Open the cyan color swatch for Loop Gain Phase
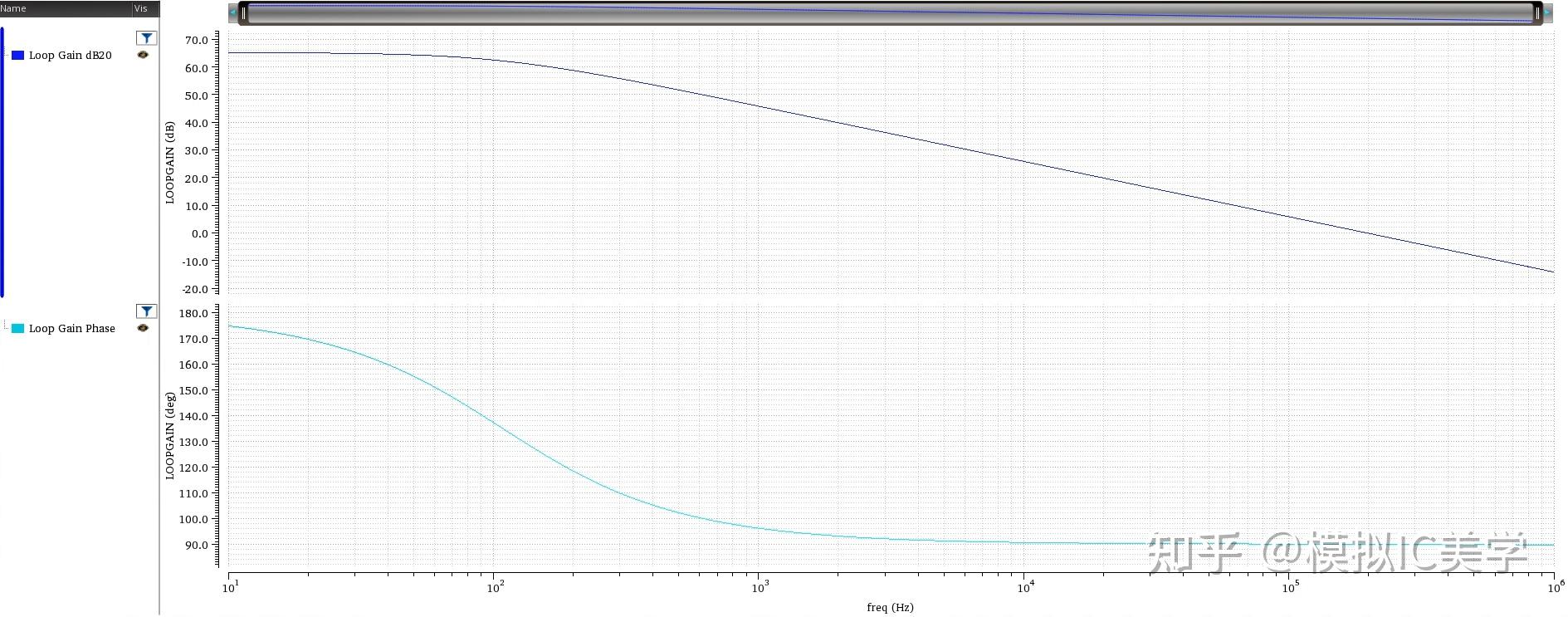The height and width of the screenshot is (617, 1568). (x=17, y=329)
